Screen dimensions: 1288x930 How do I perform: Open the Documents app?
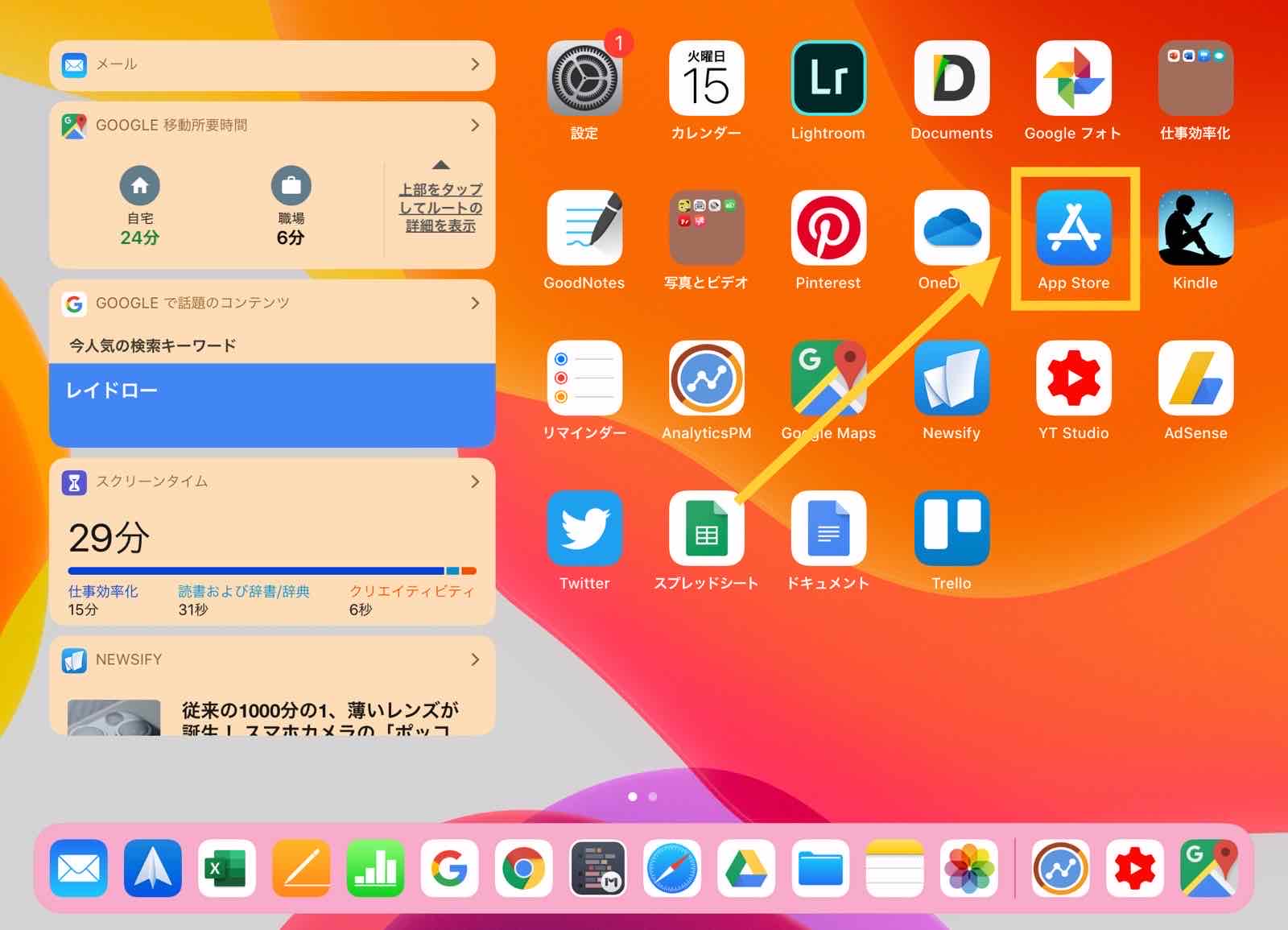click(952, 78)
